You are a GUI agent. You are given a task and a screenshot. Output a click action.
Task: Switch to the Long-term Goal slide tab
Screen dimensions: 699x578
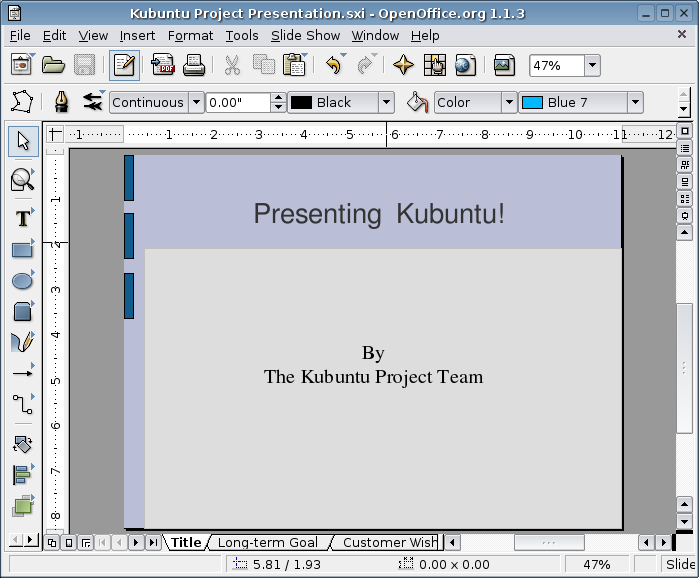[267, 542]
